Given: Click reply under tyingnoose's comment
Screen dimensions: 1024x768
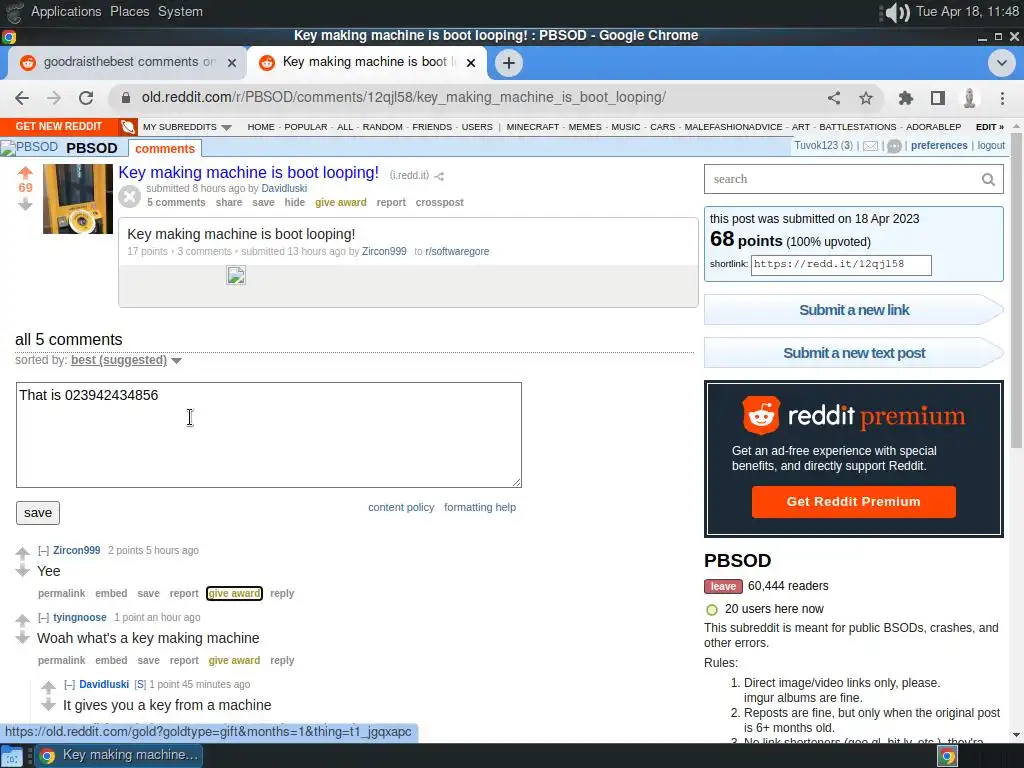Looking at the screenshot, I should 282,660.
